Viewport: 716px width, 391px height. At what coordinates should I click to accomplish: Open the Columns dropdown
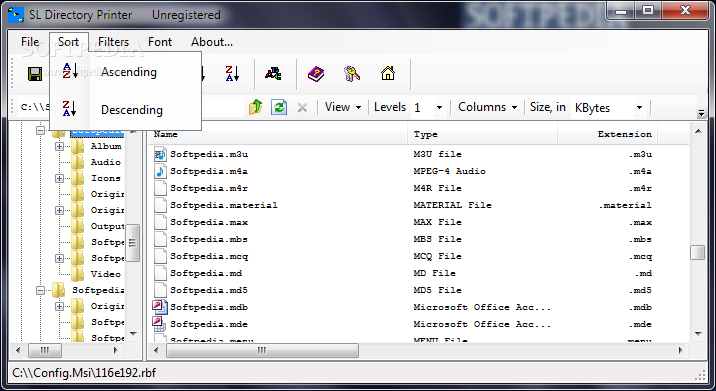coord(487,107)
